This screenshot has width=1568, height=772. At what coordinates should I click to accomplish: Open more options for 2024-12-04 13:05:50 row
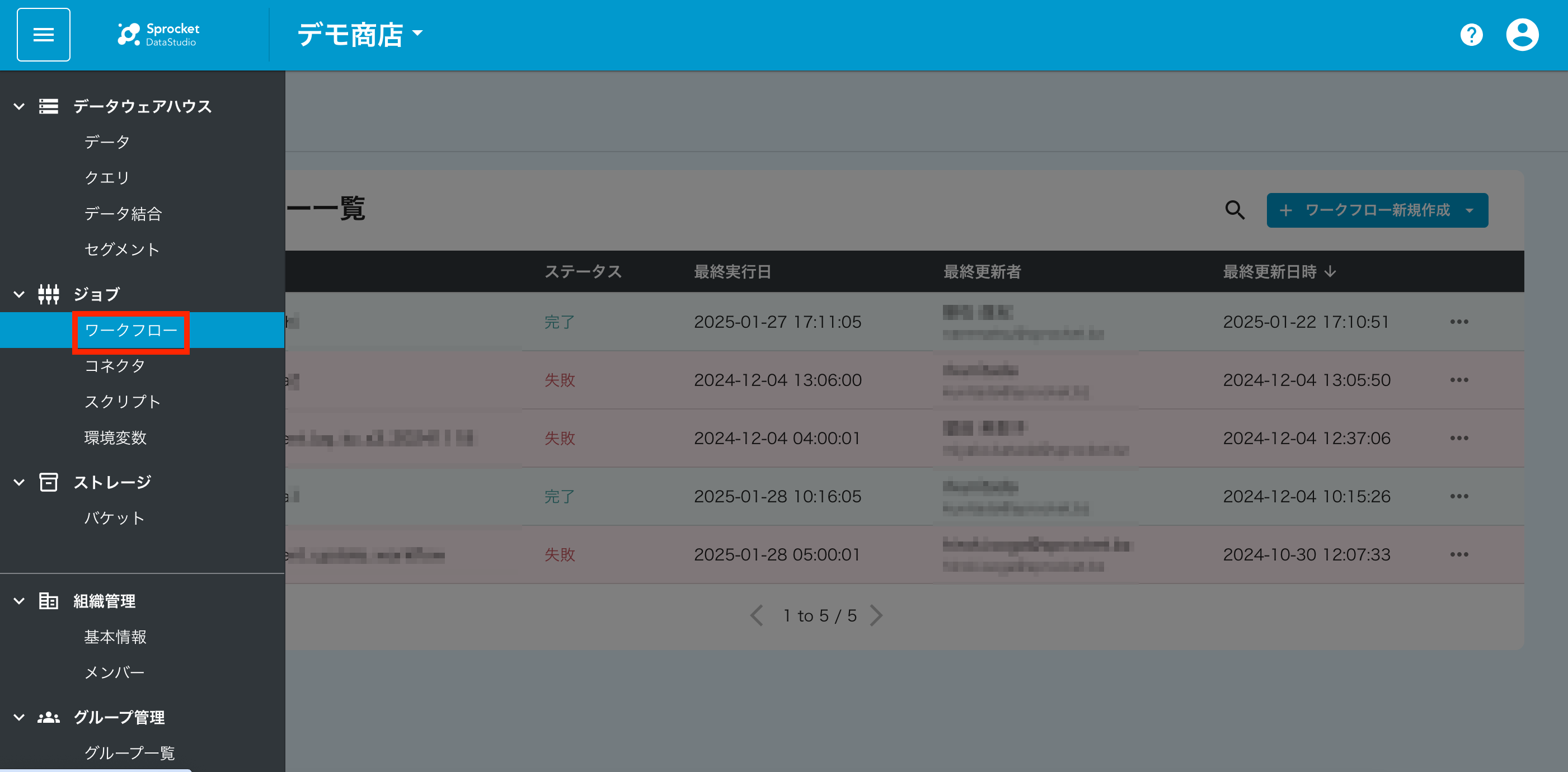(x=1458, y=380)
